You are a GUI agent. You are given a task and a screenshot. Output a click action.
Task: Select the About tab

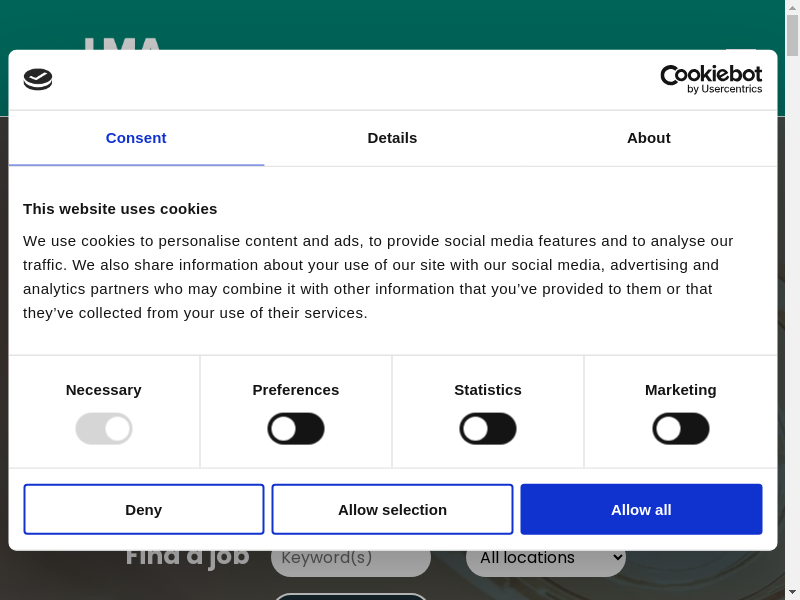point(649,138)
